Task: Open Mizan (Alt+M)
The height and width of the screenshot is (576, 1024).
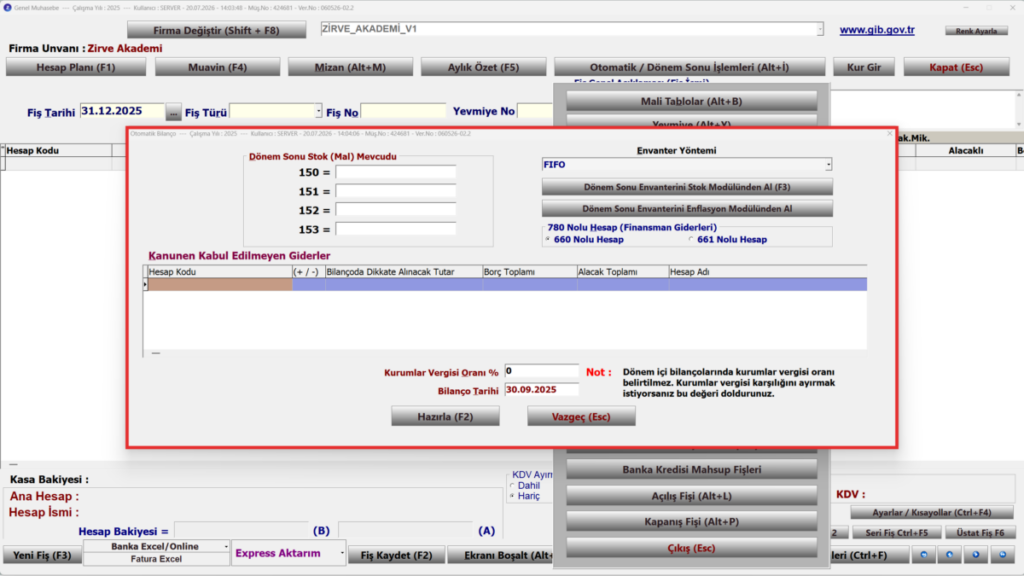Action: click(350, 67)
